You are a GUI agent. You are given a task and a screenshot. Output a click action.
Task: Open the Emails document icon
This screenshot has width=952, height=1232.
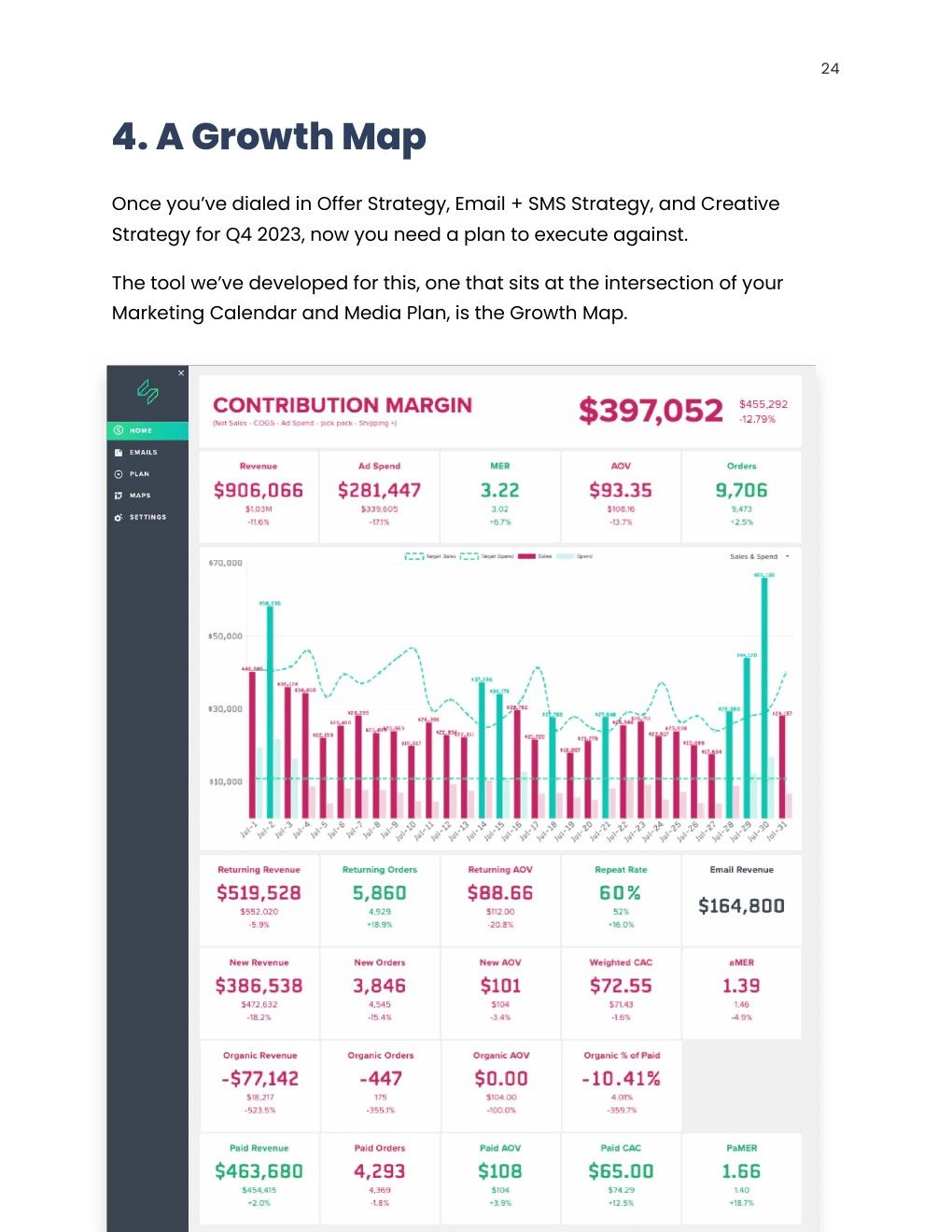click(x=119, y=453)
